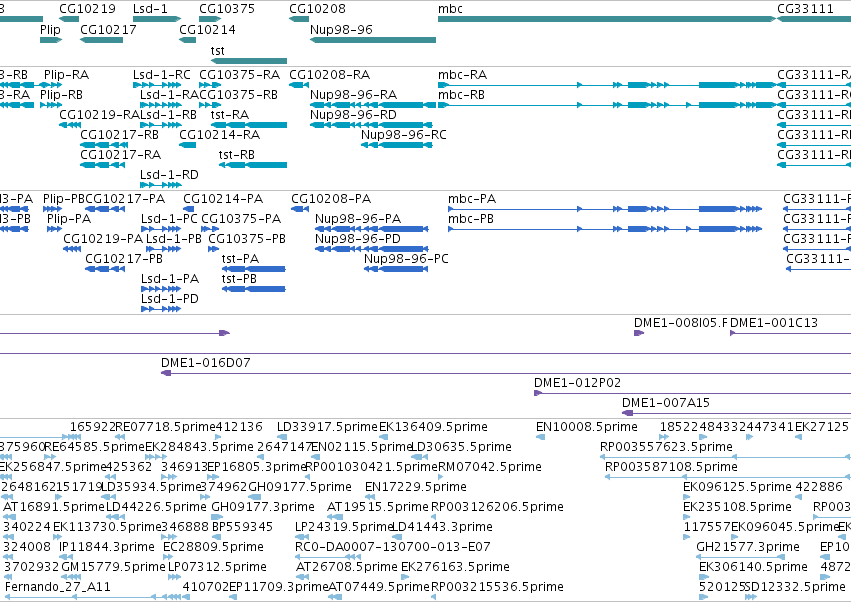Click the CG10208 gene label
This screenshot has height=602, width=851.
(317, 9)
